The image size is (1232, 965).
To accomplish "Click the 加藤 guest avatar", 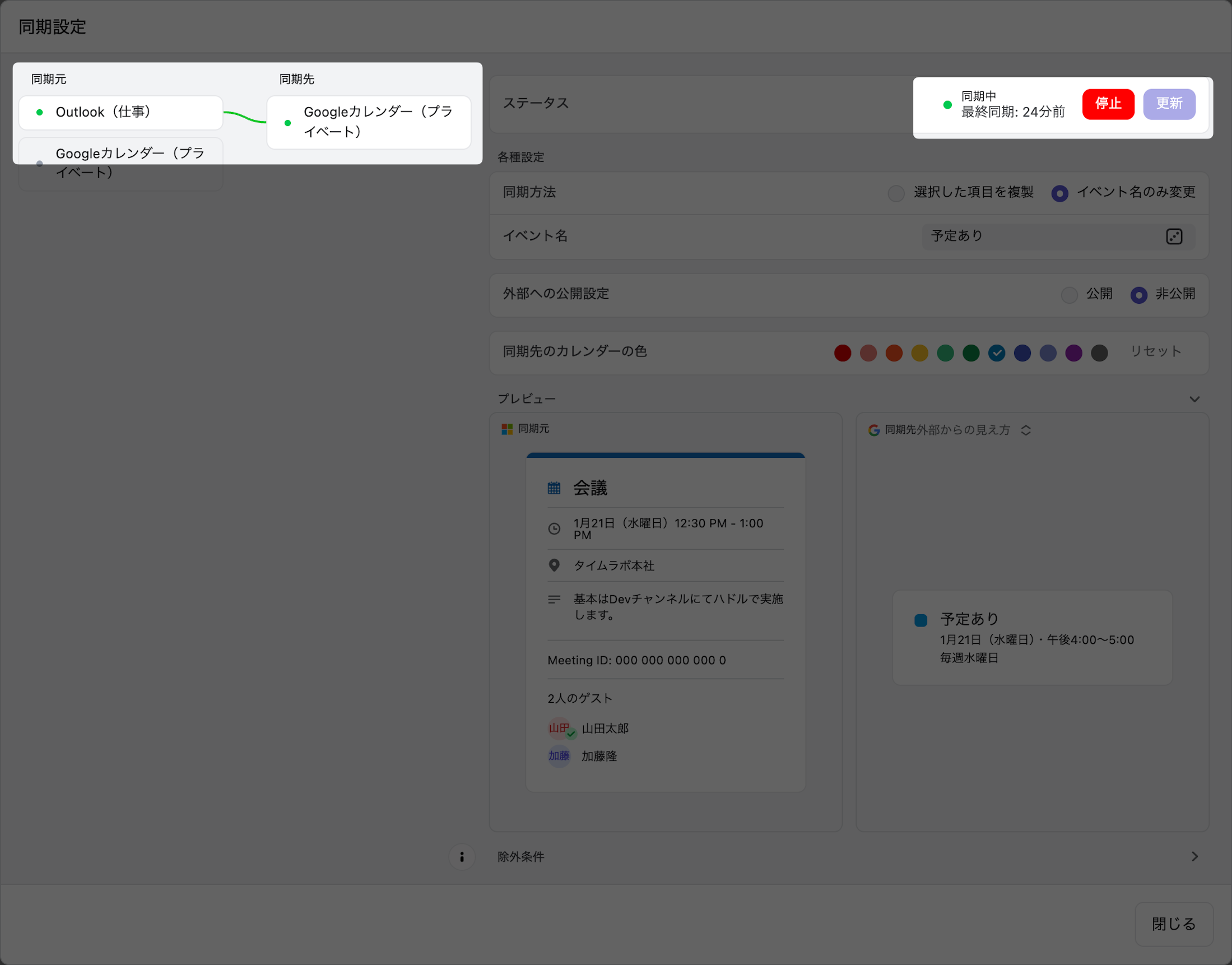I will point(559,755).
